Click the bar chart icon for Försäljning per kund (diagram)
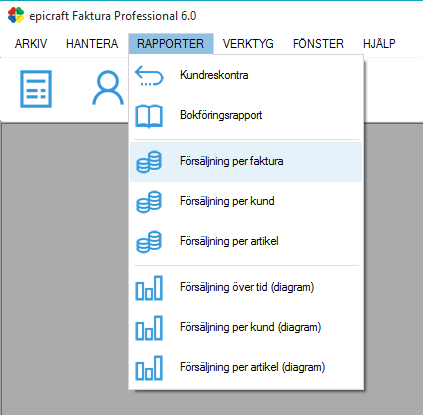The height and width of the screenshot is (415, 423). click(149, 328)
